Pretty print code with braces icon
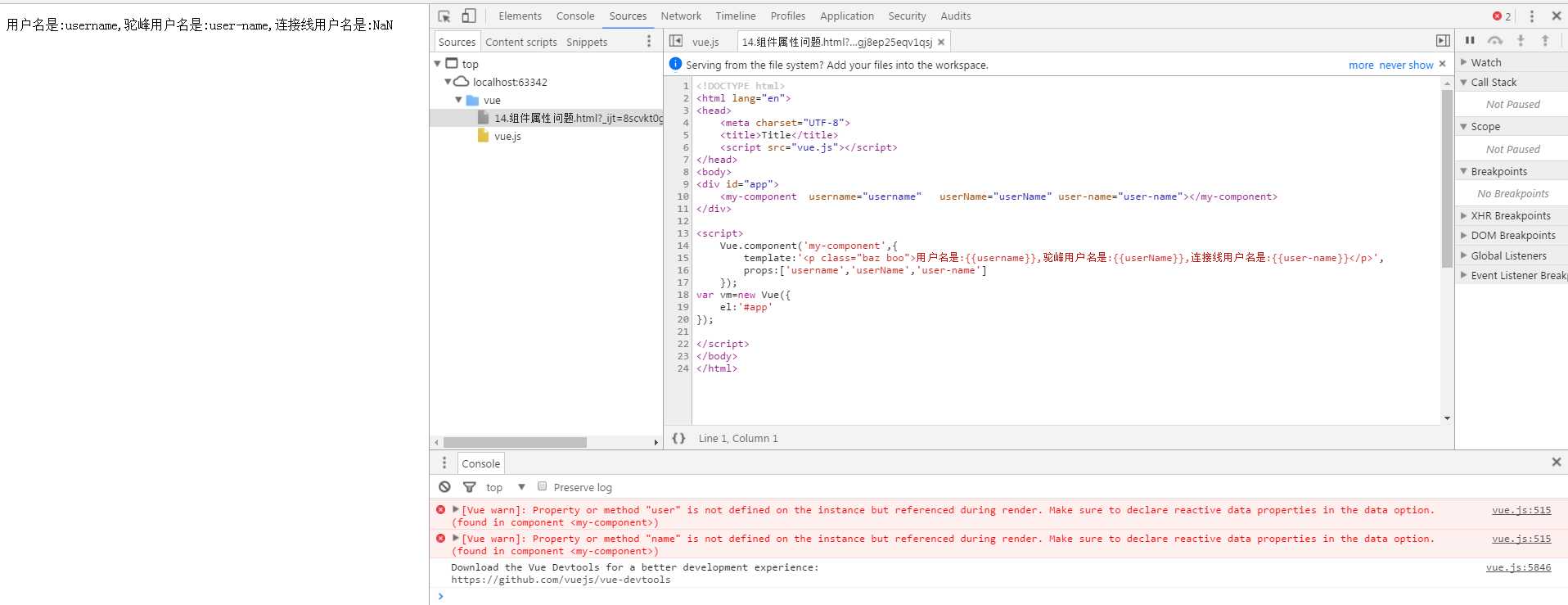This screenshot has width=1568, height=605. (x=678, y=438)
